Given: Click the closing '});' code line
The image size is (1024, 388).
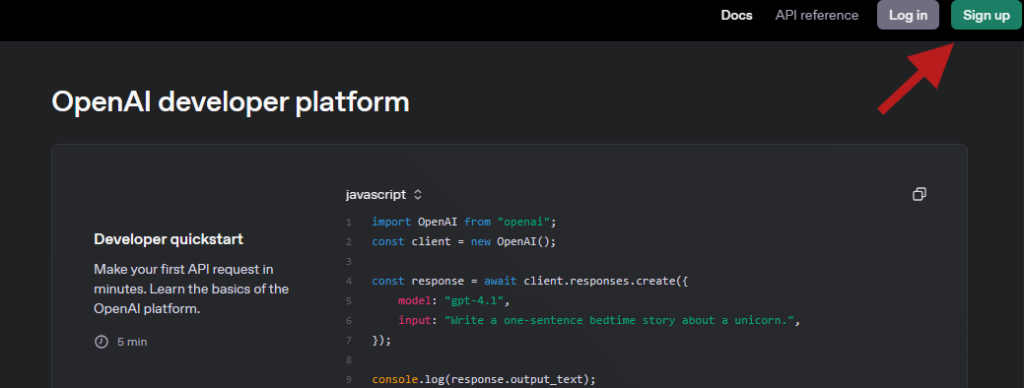Looking at the screenshot, I should (381, 340).
